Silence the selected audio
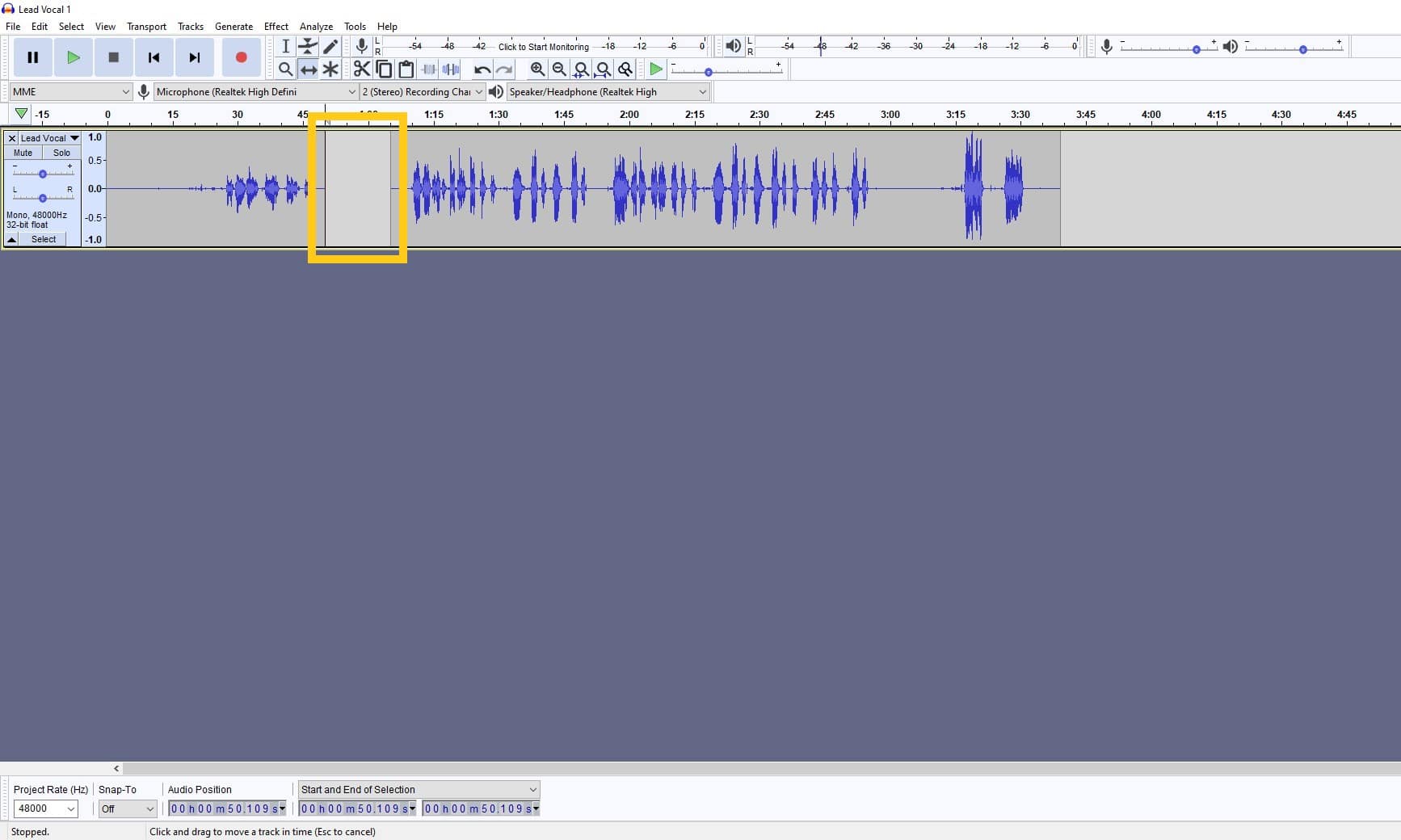Image resolution: width=1401 pixels, height=840 pixels. pyautogui.click(x=451, y=69)
